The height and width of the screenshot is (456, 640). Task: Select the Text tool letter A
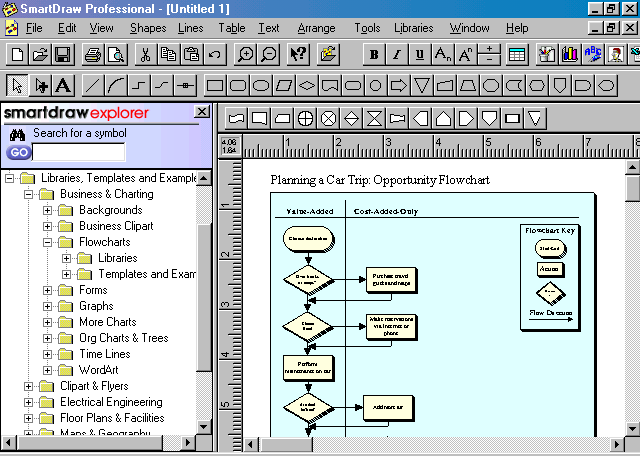coord(63,86)
